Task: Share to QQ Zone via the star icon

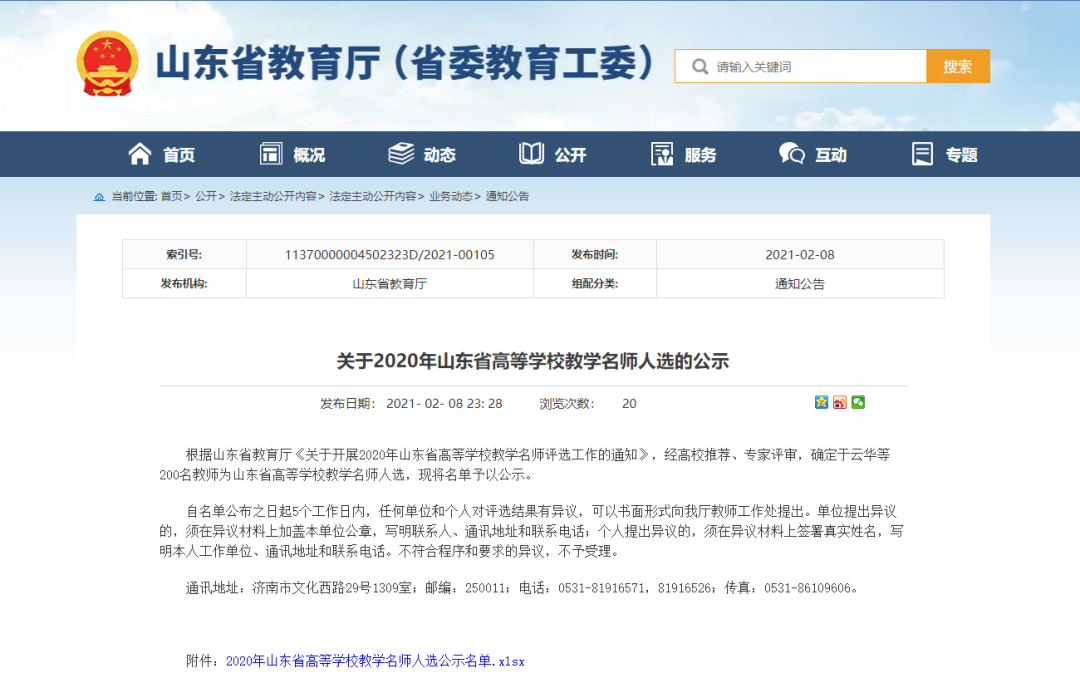Action: 821,402
